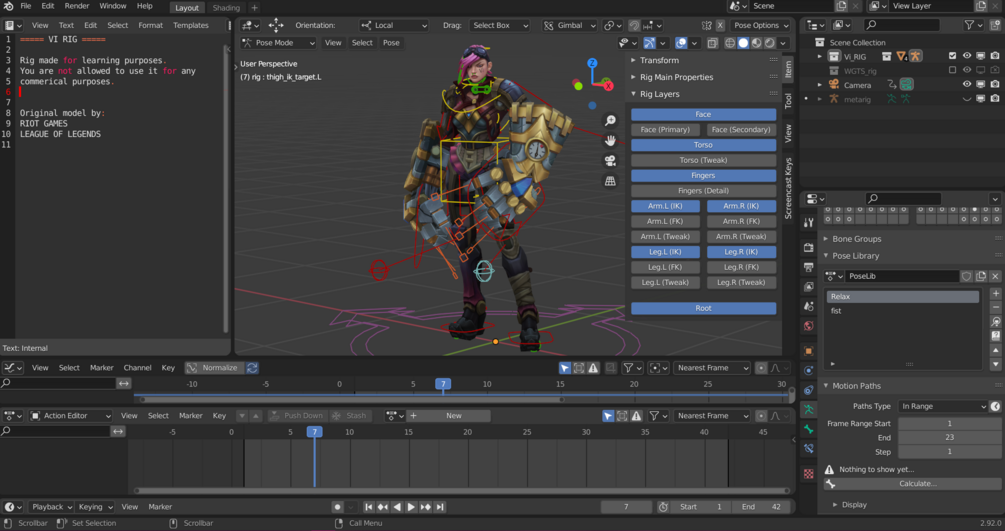
Task: Switch to the Shading workspace tab
Action: [x=226, y=8]
